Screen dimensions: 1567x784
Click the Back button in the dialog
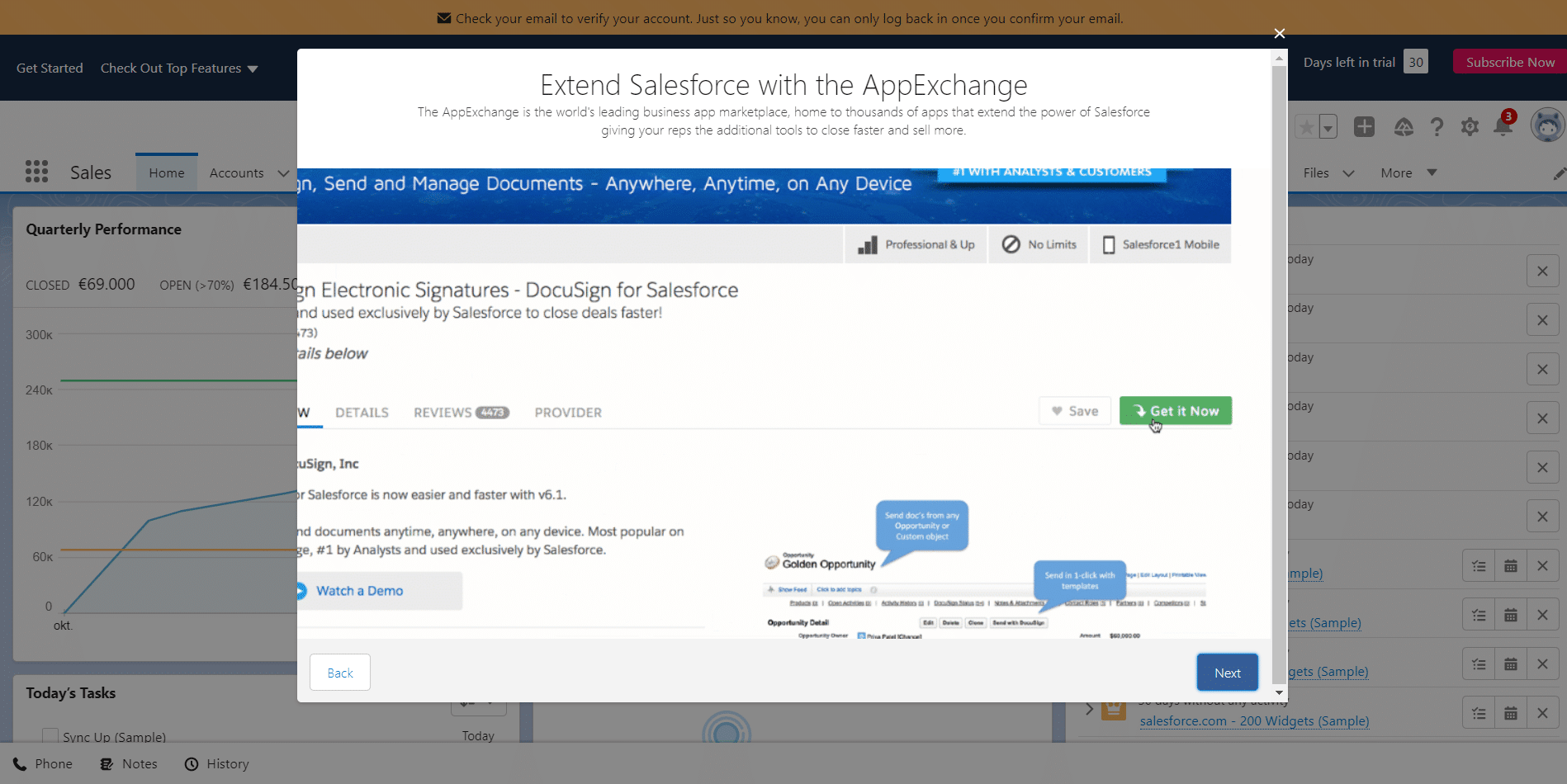coord(340,673)
